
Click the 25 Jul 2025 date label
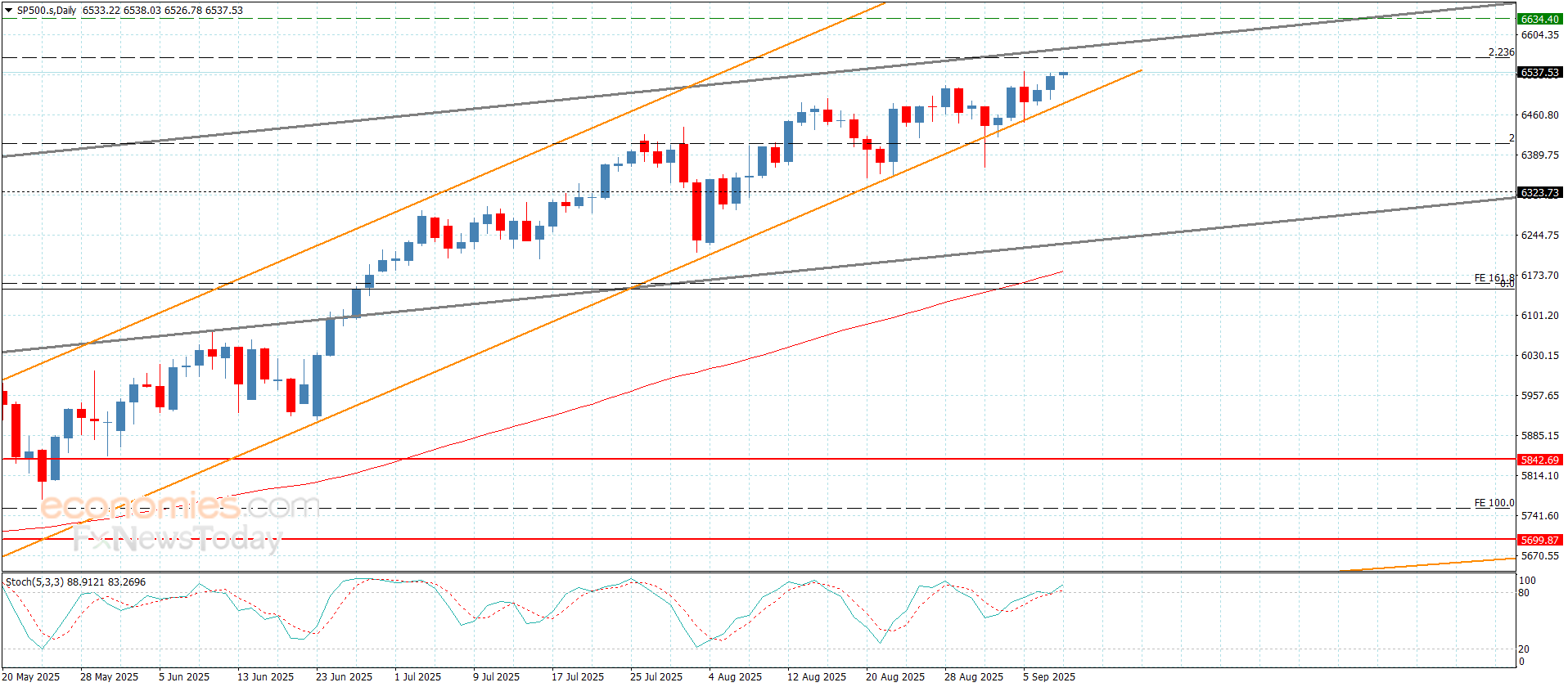656,676
